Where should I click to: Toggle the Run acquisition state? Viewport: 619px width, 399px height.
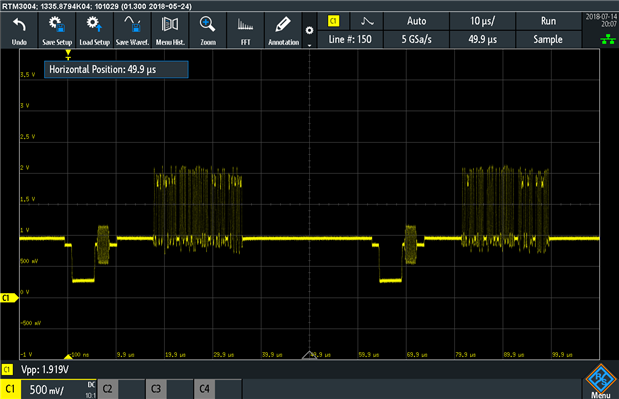[x=548, y=21]
